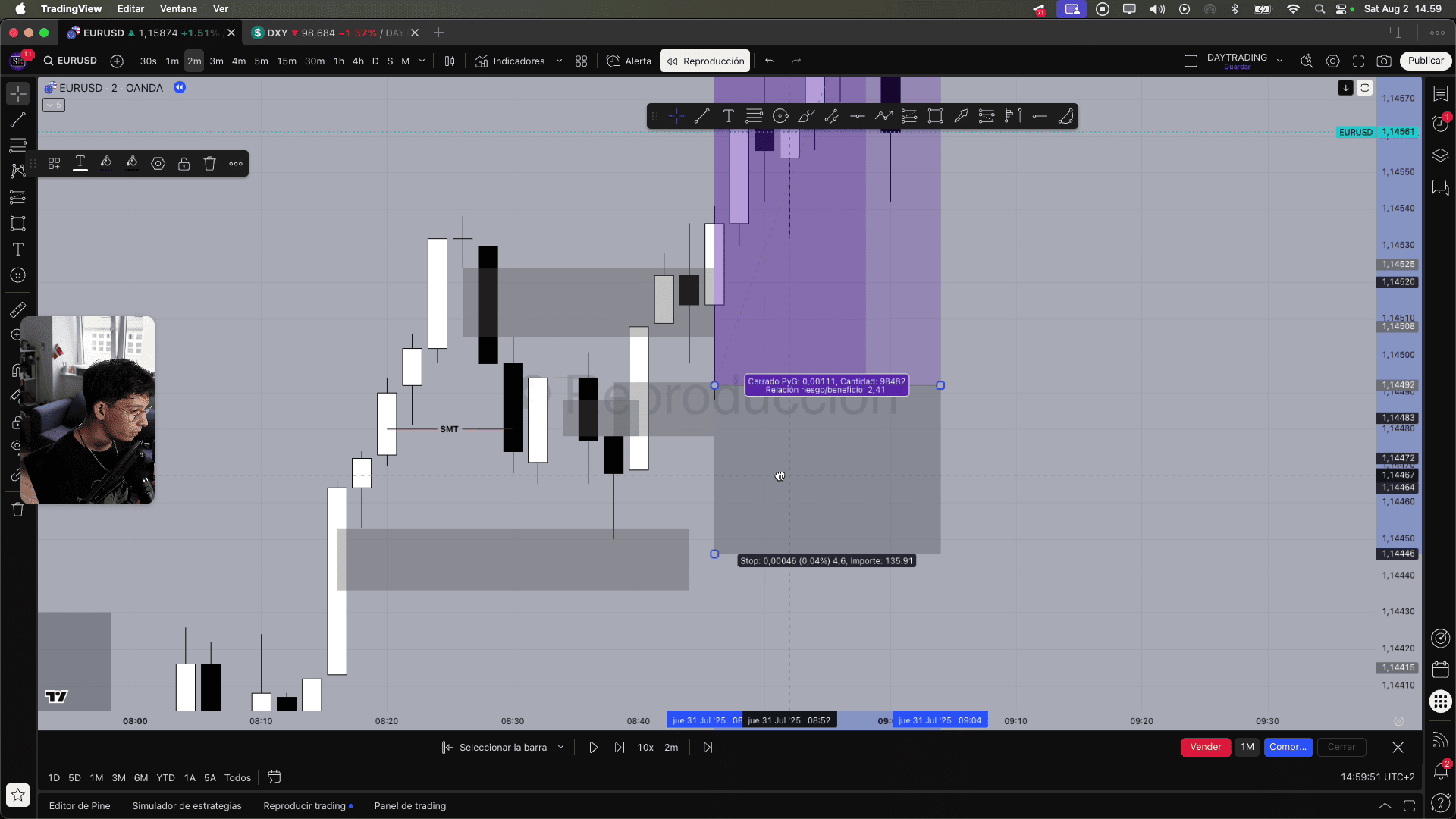
Task: Click the Indicadores chart icon
Action: point(482,61)
